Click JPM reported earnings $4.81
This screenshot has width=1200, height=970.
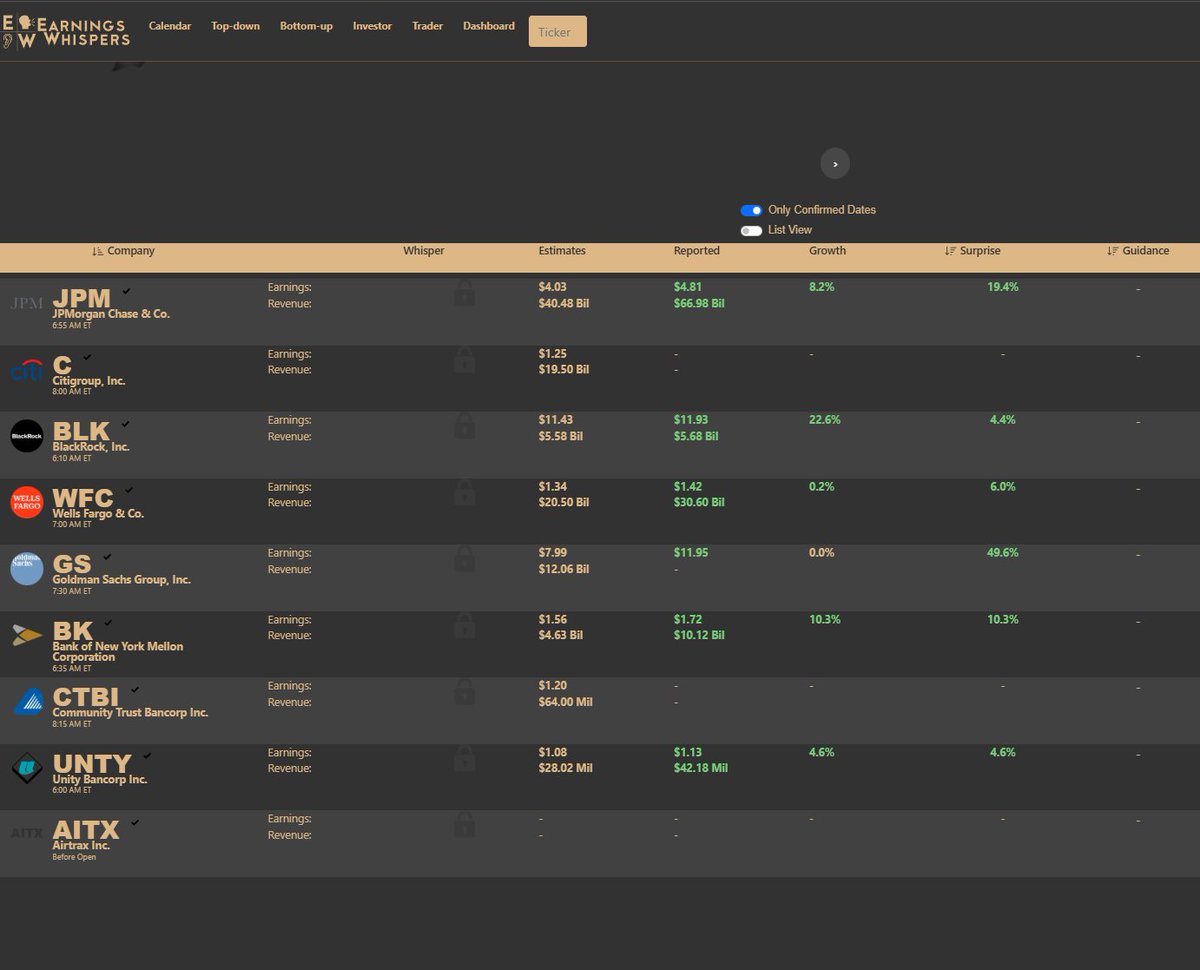tap(688, 287)
